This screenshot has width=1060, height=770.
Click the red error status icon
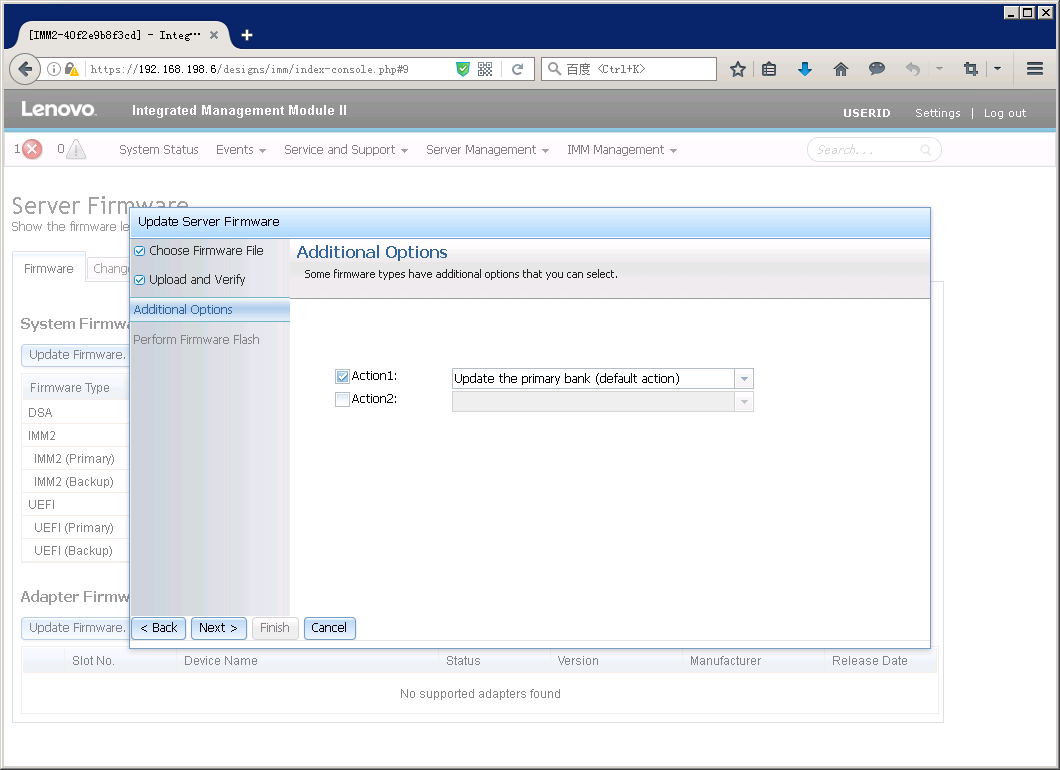point(32,150)
